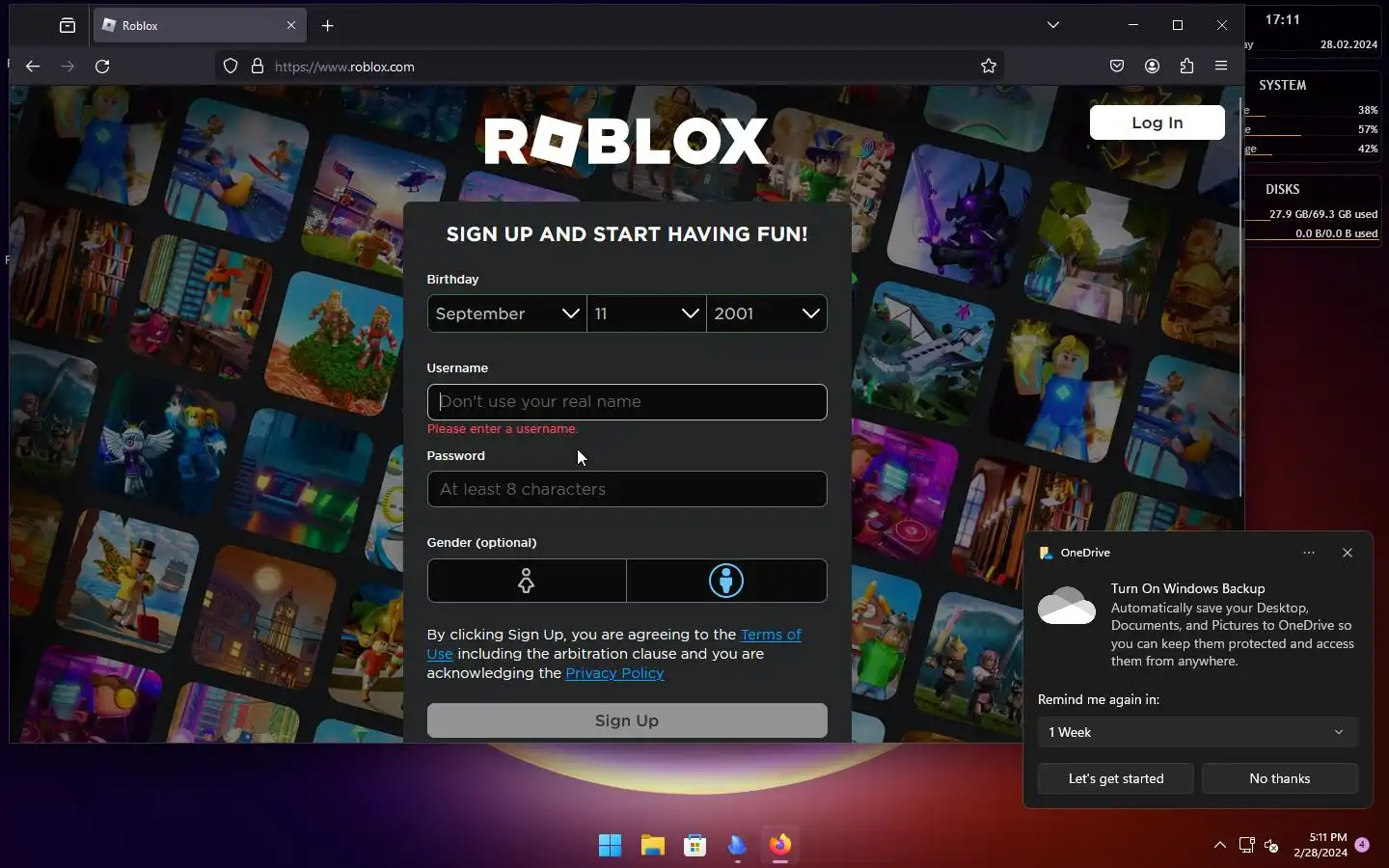The height and width of the screenshot is (868, 1389).
Task: Select the female gender icon
Action: (x=527, y=581)
